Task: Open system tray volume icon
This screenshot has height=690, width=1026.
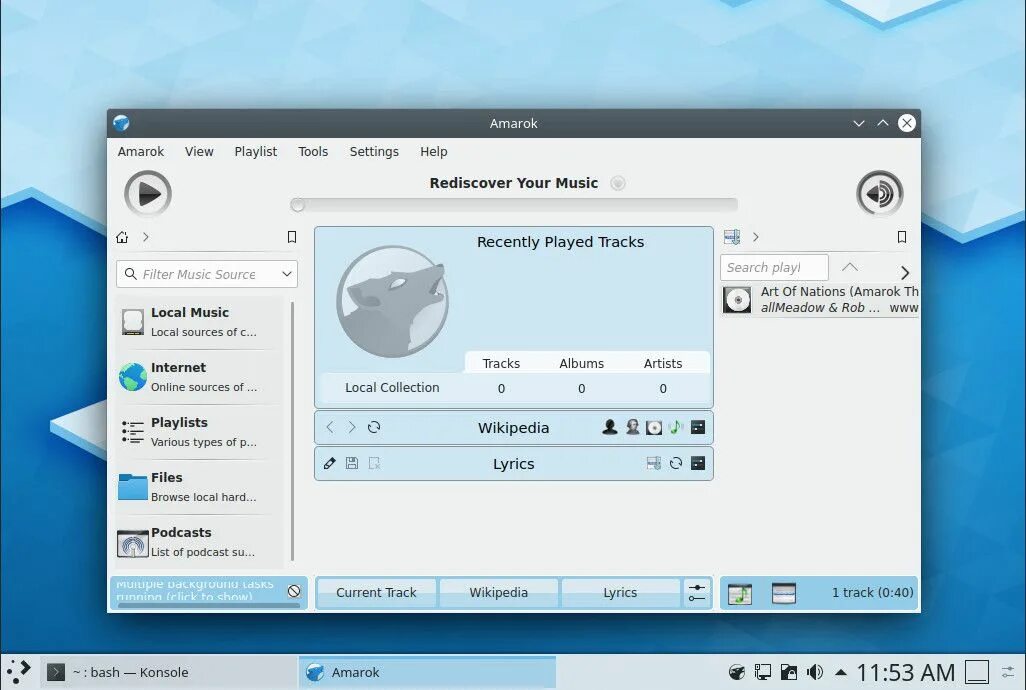Action: 815,672
